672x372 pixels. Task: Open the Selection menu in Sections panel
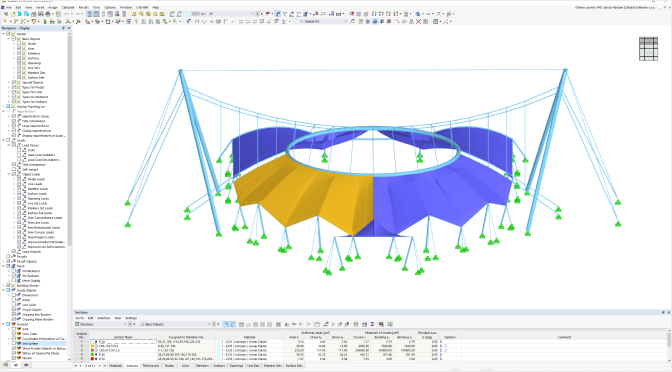104,318
